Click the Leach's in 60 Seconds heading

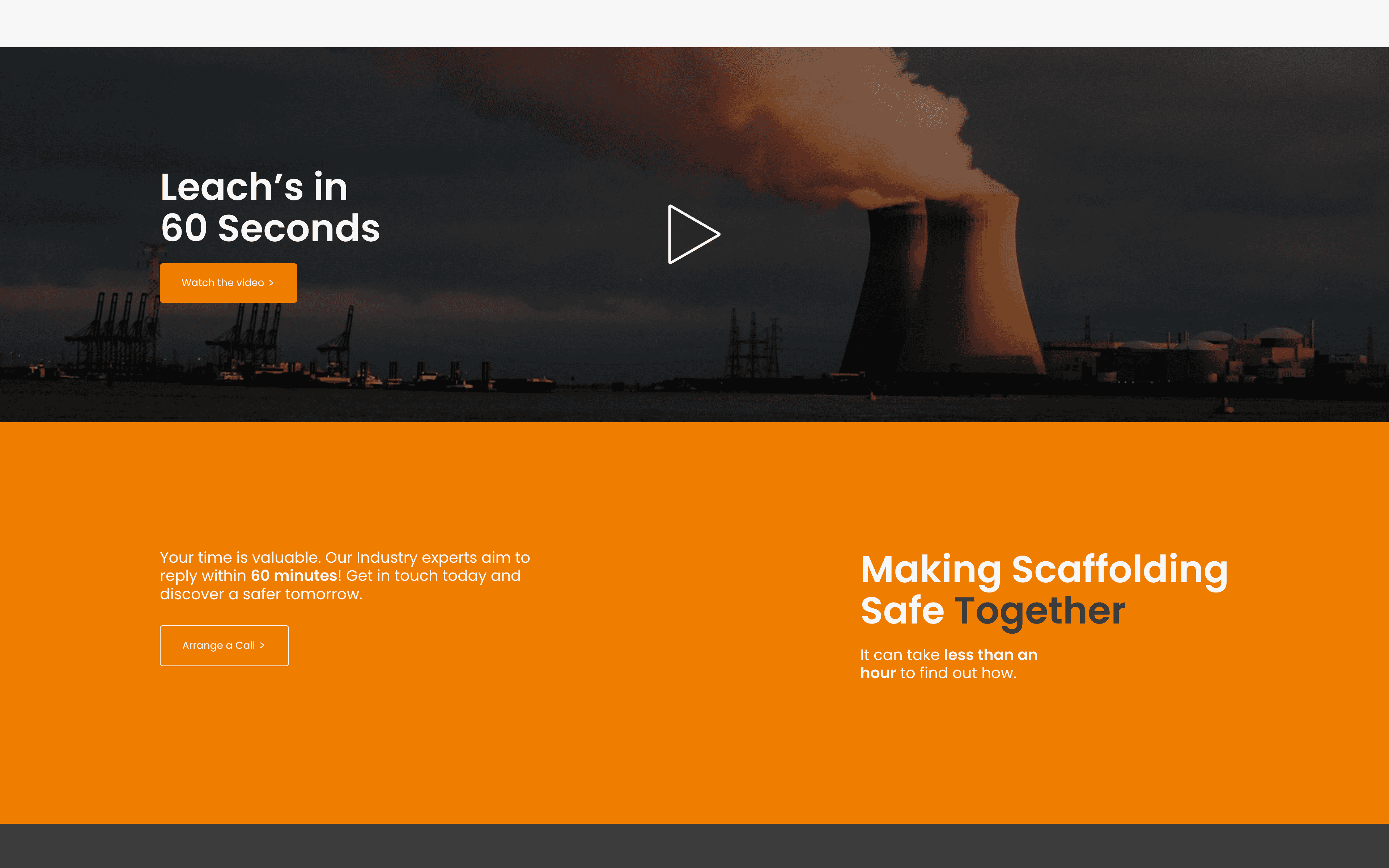(x=270, y=207)
